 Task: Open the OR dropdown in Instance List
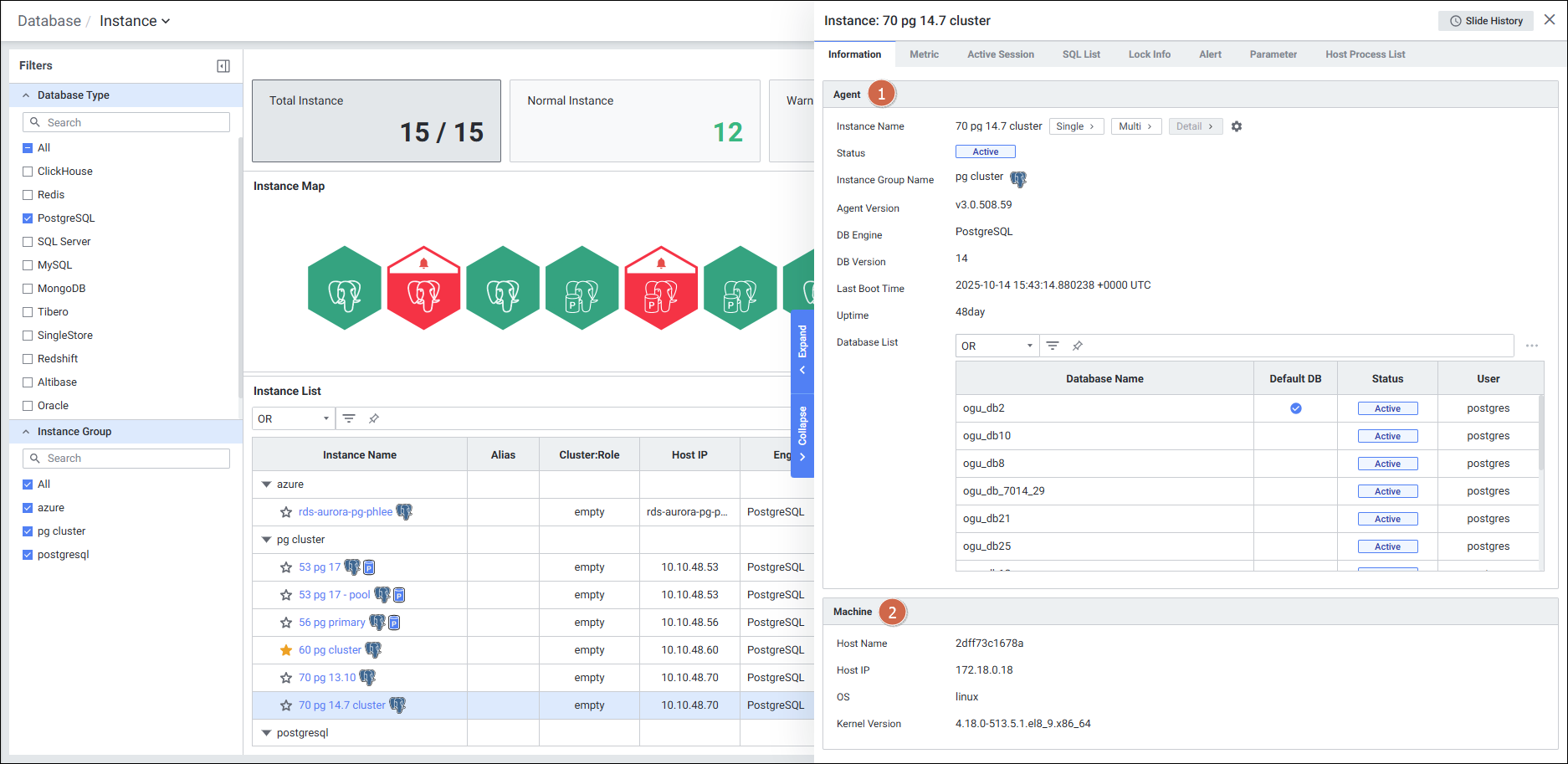pyautogui.click(x=293, y=418)
